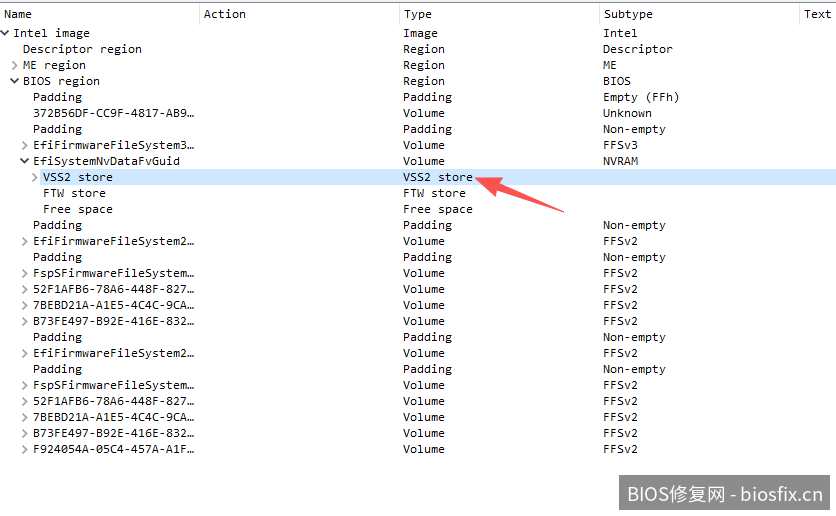Viewport: 836px width, 516px height.
Task: Collapse the EfiSystemNvDataFvGuid volume
Action: [x=25, y=161]
